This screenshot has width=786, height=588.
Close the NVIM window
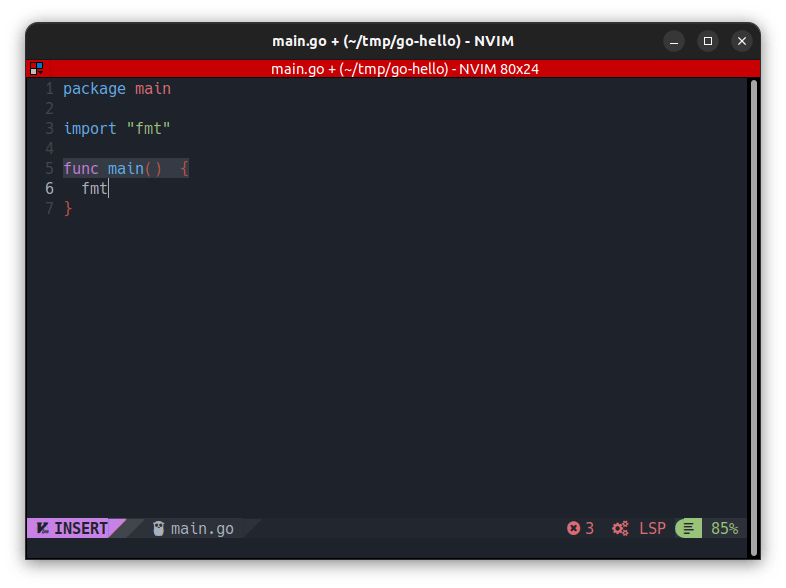[x=742, y=41]
